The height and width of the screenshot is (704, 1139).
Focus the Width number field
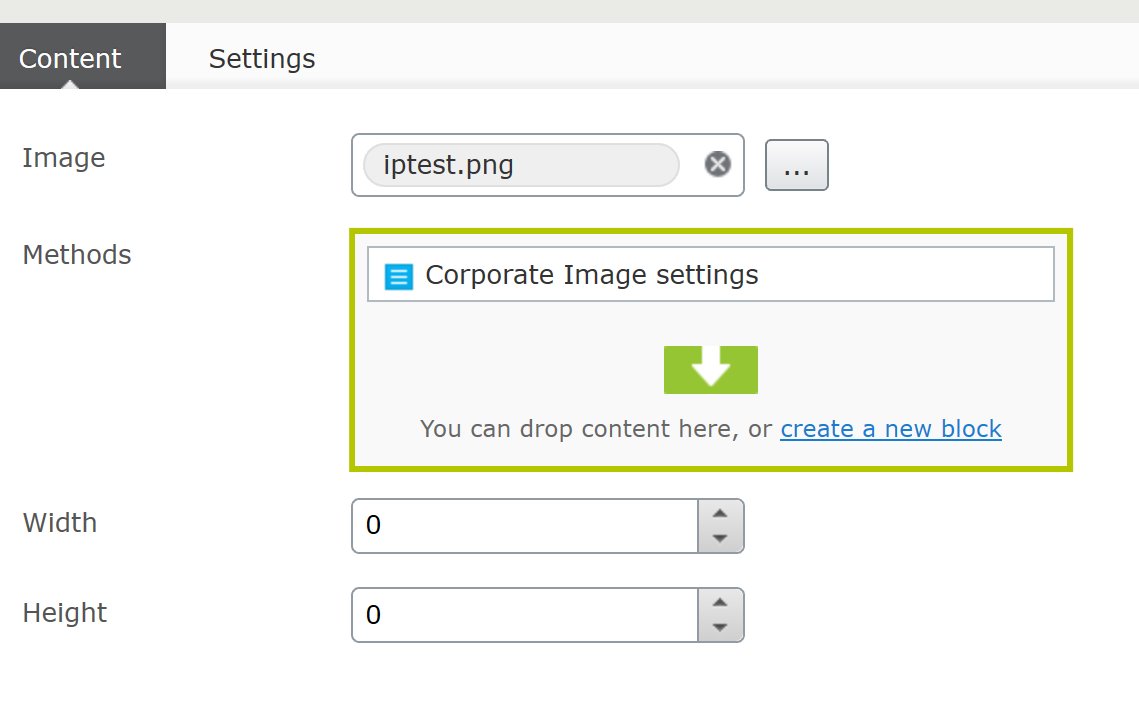coord(525,526)
